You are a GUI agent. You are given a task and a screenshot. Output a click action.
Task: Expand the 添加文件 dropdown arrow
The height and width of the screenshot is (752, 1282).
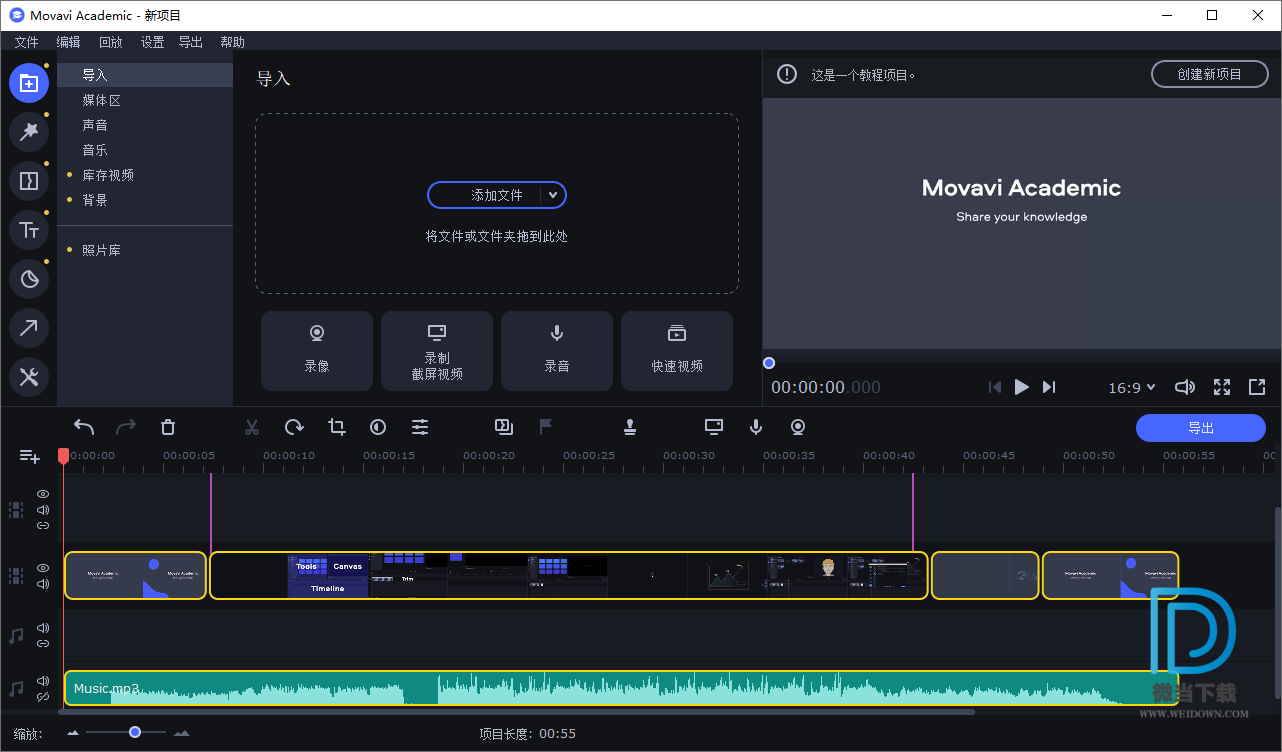point(553,195)
